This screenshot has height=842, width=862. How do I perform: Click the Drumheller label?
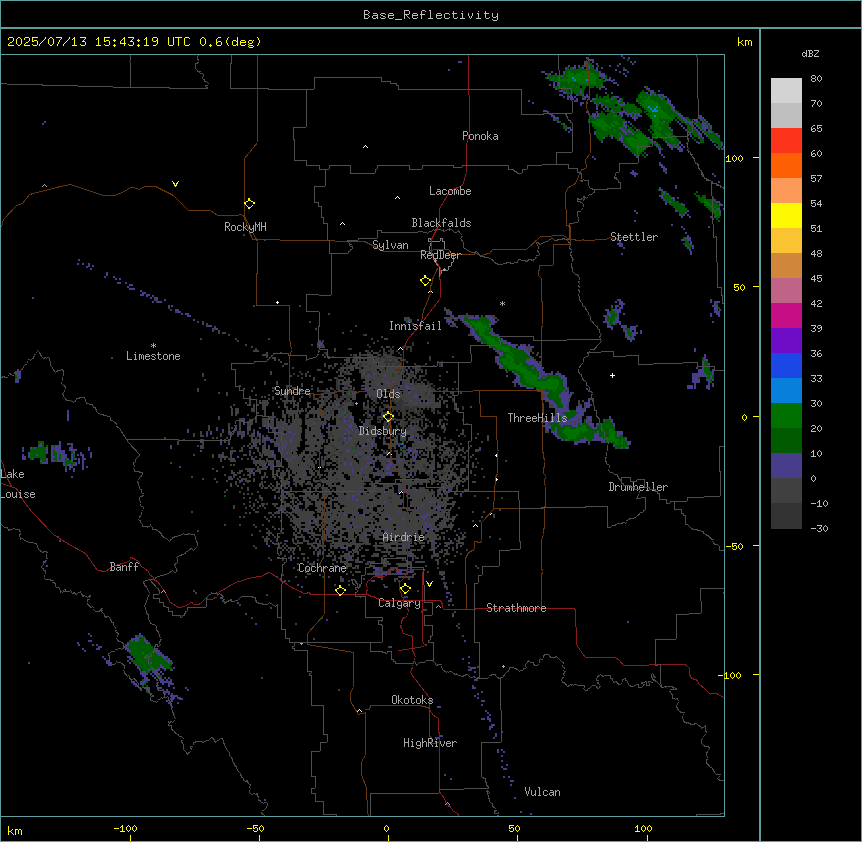tap(638, 487)
